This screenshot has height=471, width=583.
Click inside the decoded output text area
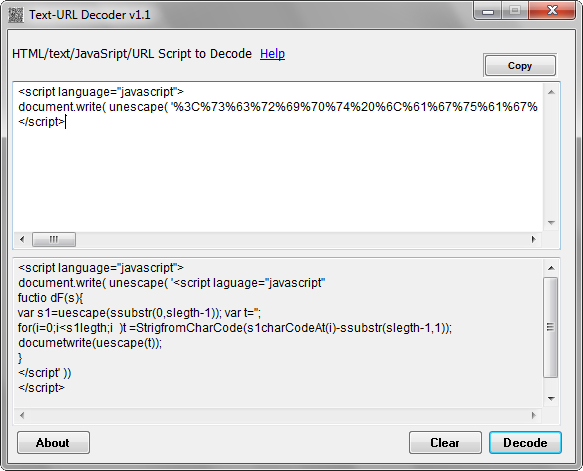click(x=278, y=333)
